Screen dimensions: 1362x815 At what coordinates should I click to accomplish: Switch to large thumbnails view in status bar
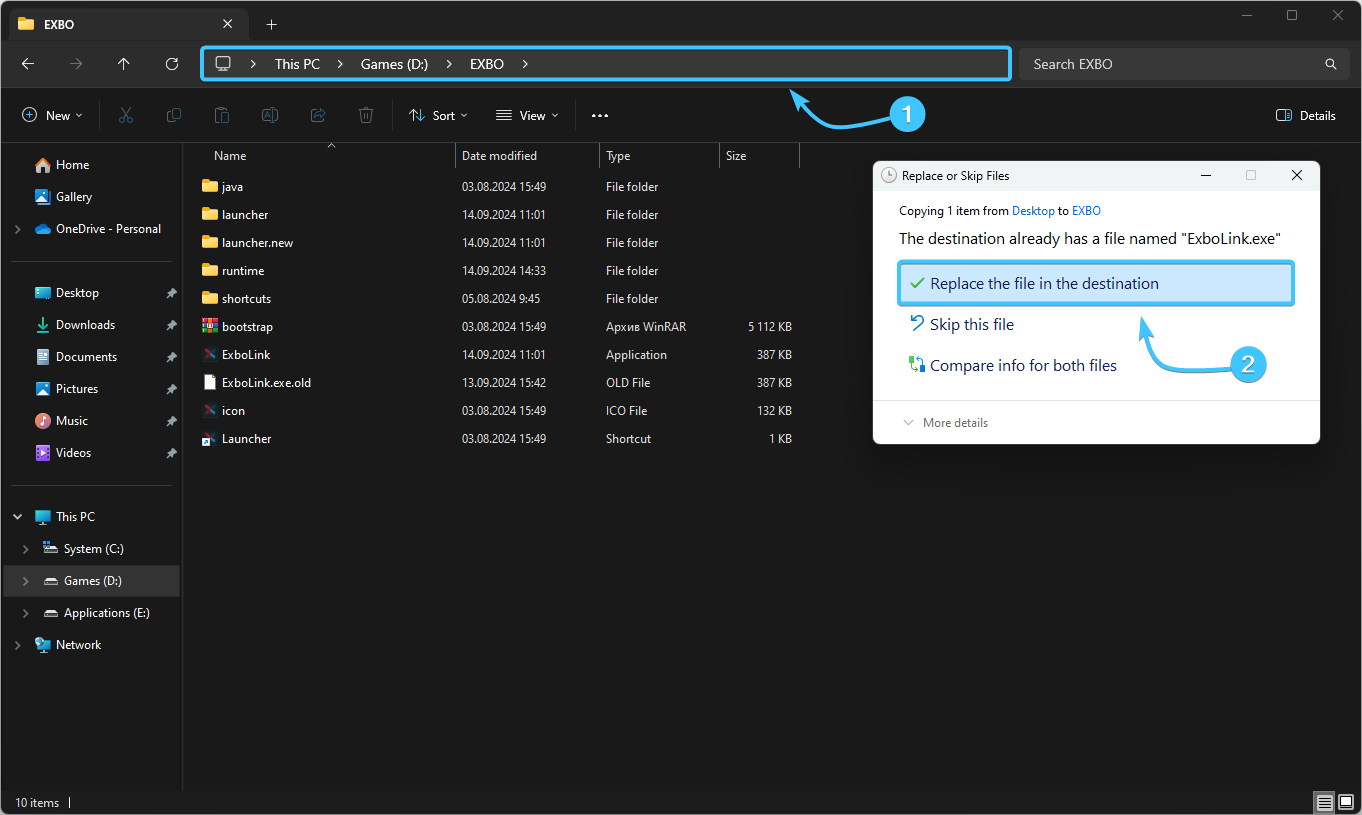tap(1346, 803)
